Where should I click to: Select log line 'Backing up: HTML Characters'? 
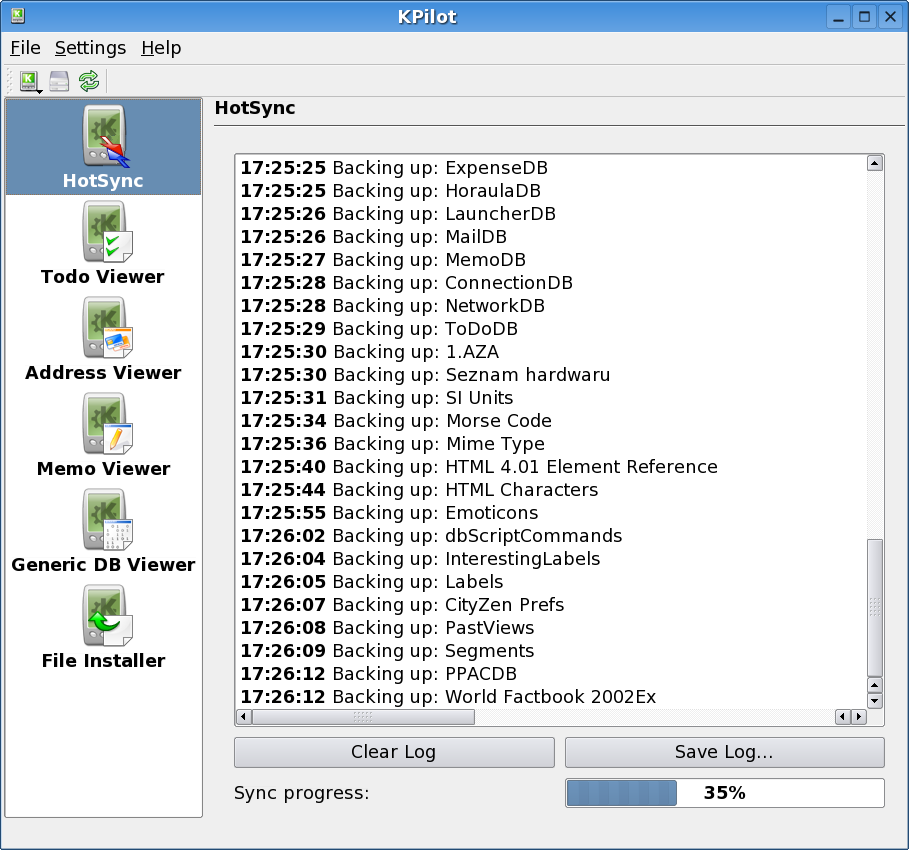click(419, 490)
